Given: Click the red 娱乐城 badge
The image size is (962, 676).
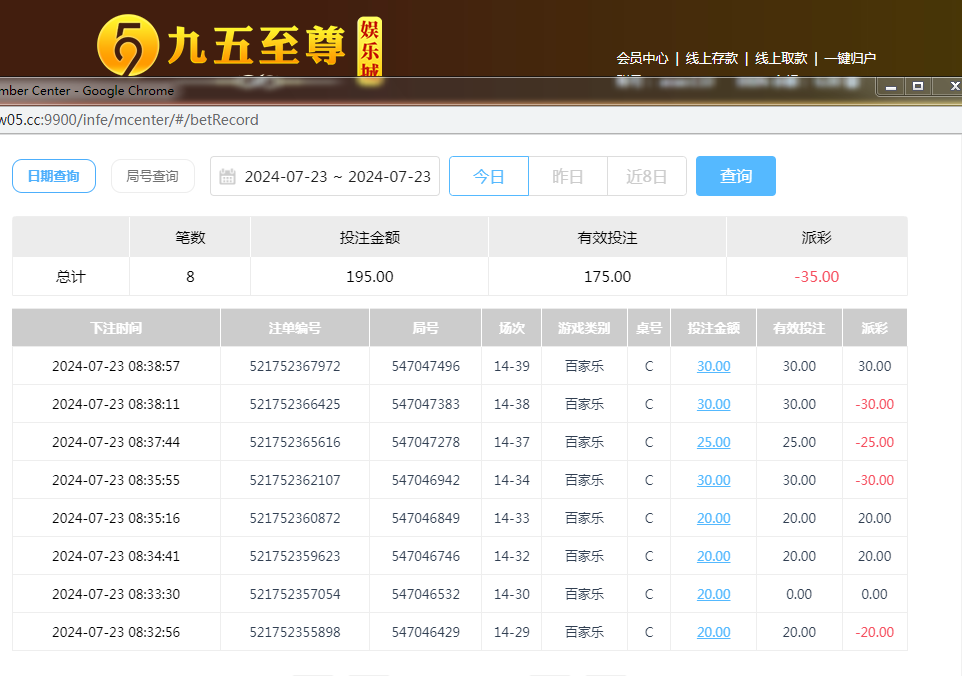Looking at the screenshot, I should 370,47.
